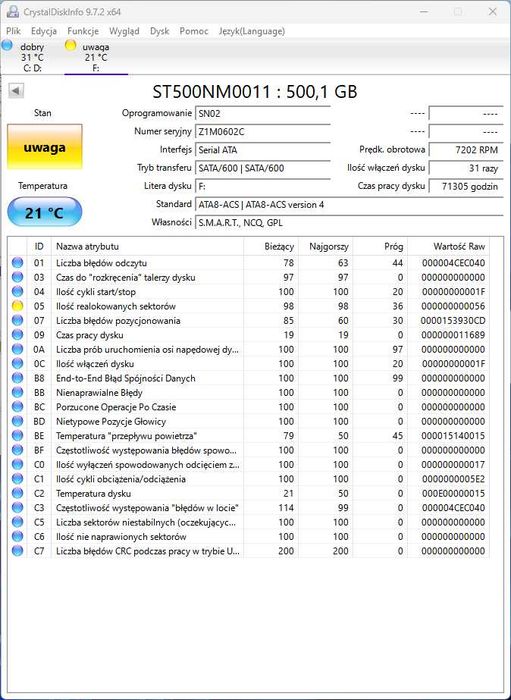
Task: Click the '31 razy' power-on count field
Action: 465,168
